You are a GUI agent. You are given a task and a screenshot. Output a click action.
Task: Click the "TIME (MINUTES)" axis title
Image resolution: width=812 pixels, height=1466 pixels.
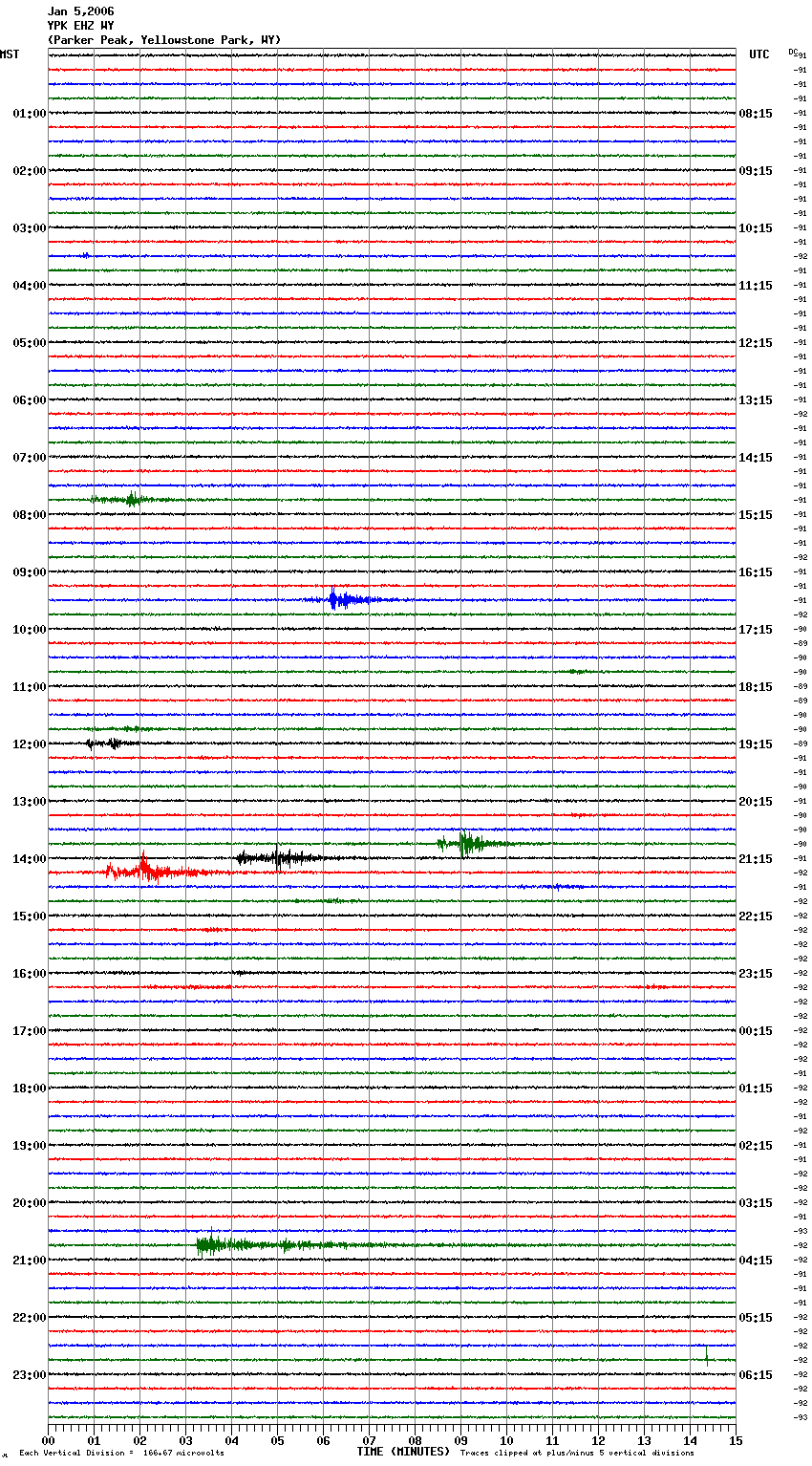(x=403, y=1452)
